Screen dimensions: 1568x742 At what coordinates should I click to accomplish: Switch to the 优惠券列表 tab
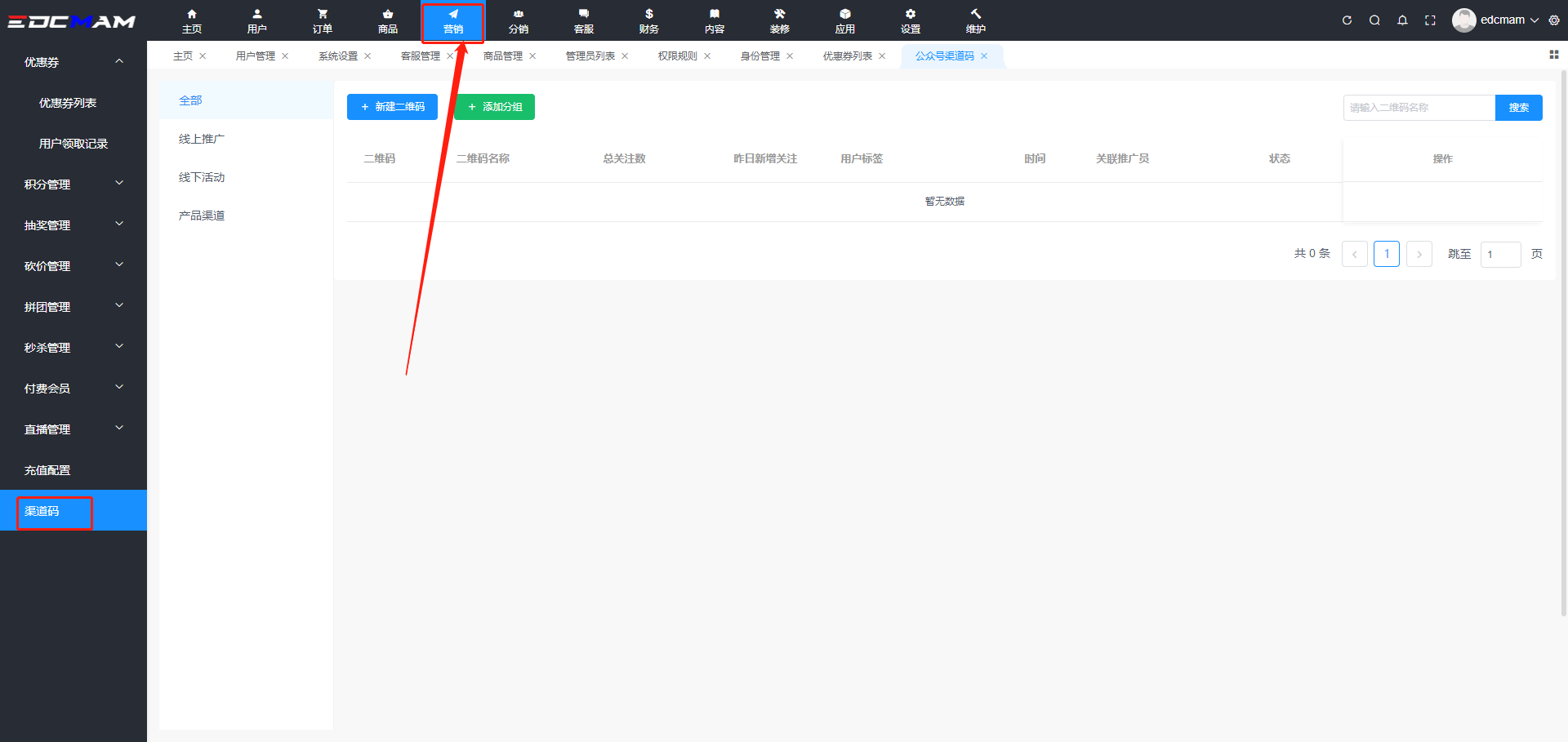tap(847, 56)
